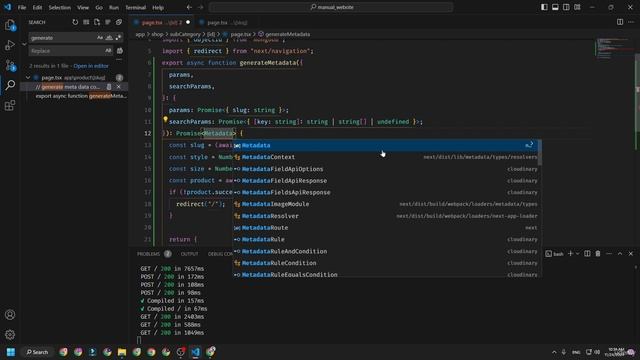640x360 pixels.
Task: Open the Go menu
Action: pyautogui.click(x=99, y=7)
